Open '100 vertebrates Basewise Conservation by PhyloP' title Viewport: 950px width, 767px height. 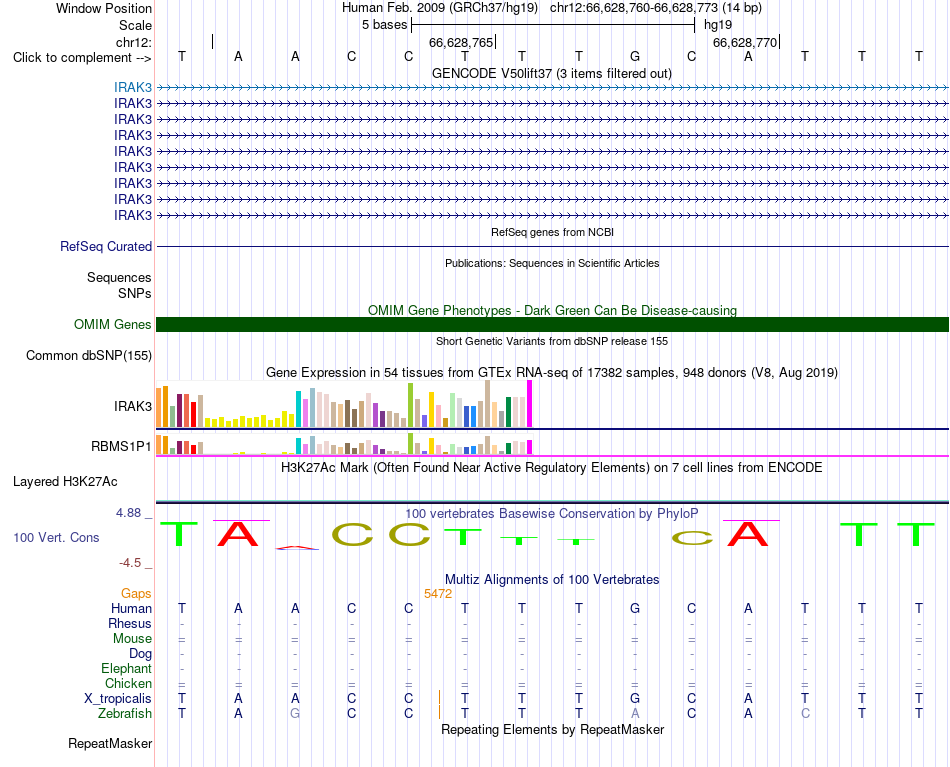(552, 514)
